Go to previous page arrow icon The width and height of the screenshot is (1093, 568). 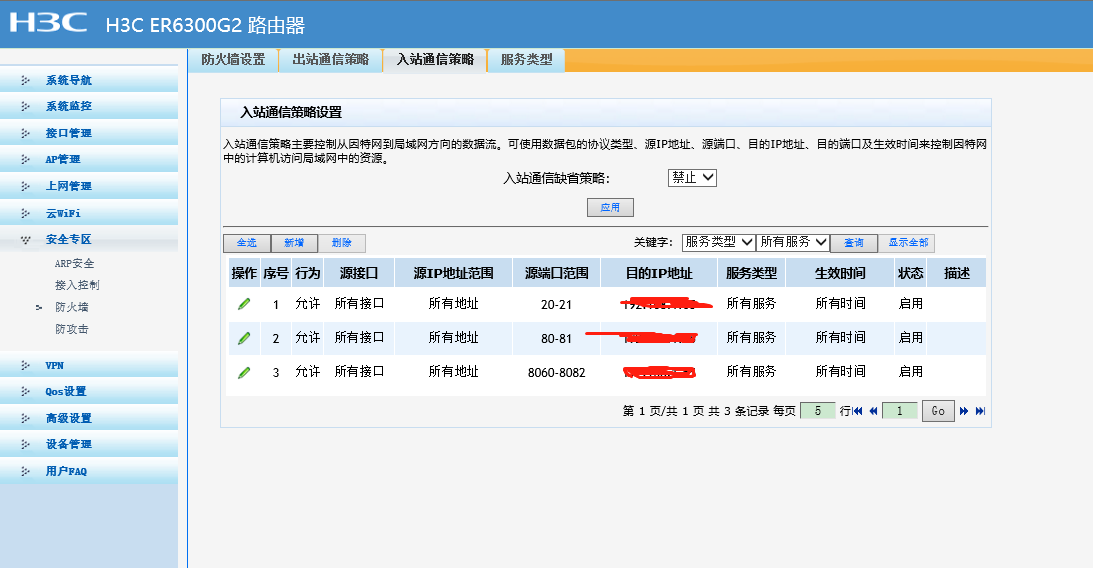pos(873,411)
